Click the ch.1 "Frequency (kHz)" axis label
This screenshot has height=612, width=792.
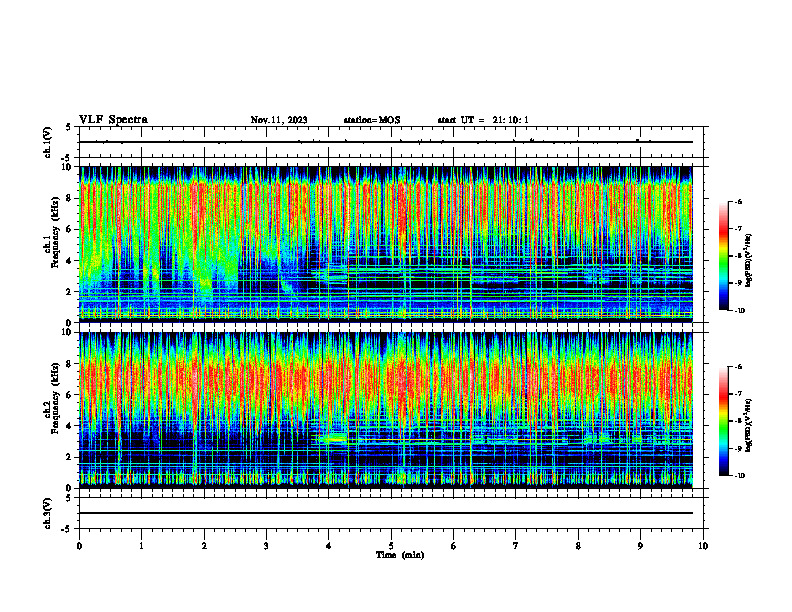pyautogui.click(x=55, y=233)
